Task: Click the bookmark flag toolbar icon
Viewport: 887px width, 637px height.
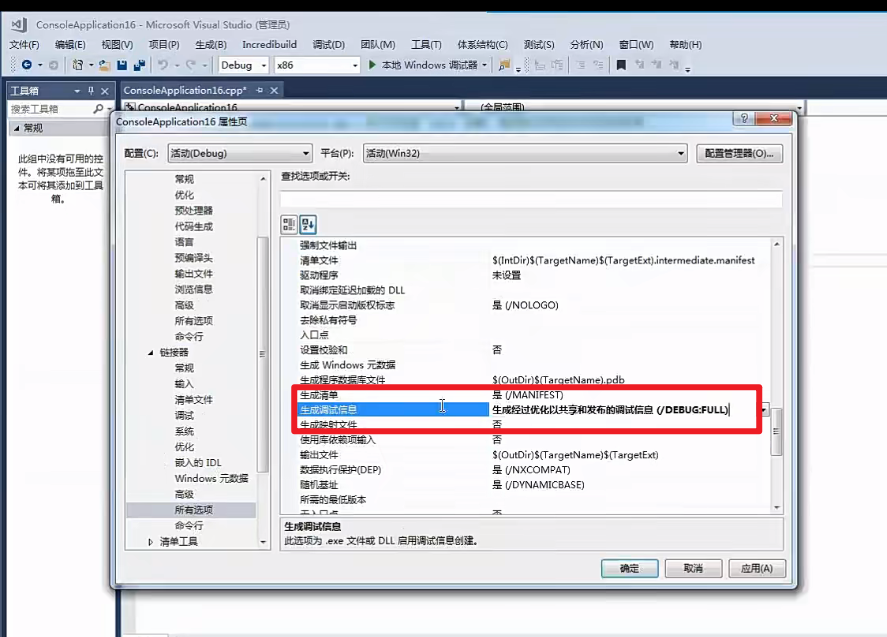Action: point(621,65)
